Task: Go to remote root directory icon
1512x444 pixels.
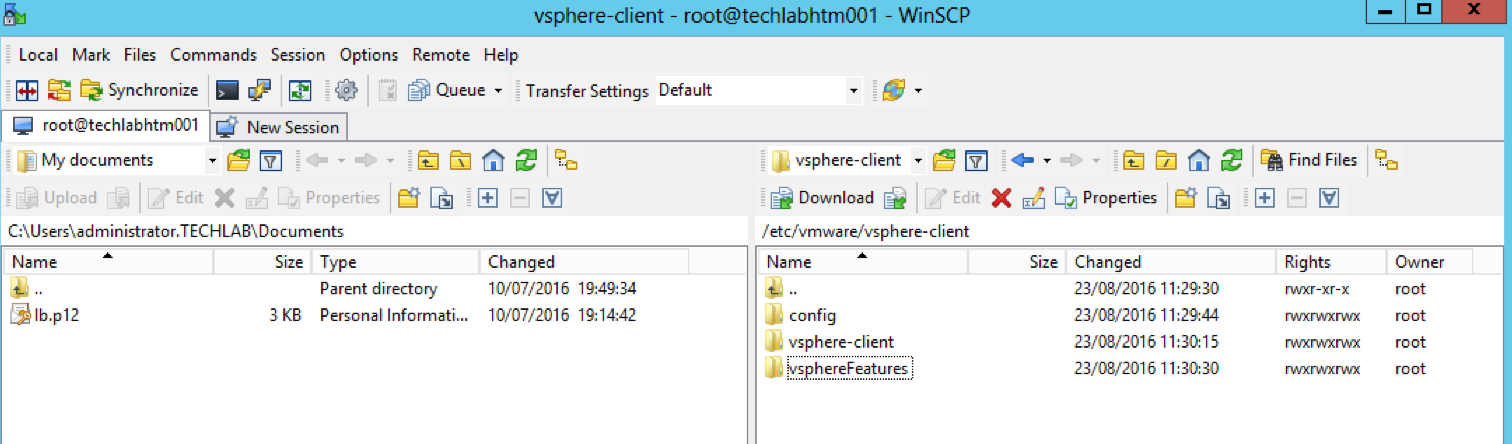Action: (x=1165, y=160)
